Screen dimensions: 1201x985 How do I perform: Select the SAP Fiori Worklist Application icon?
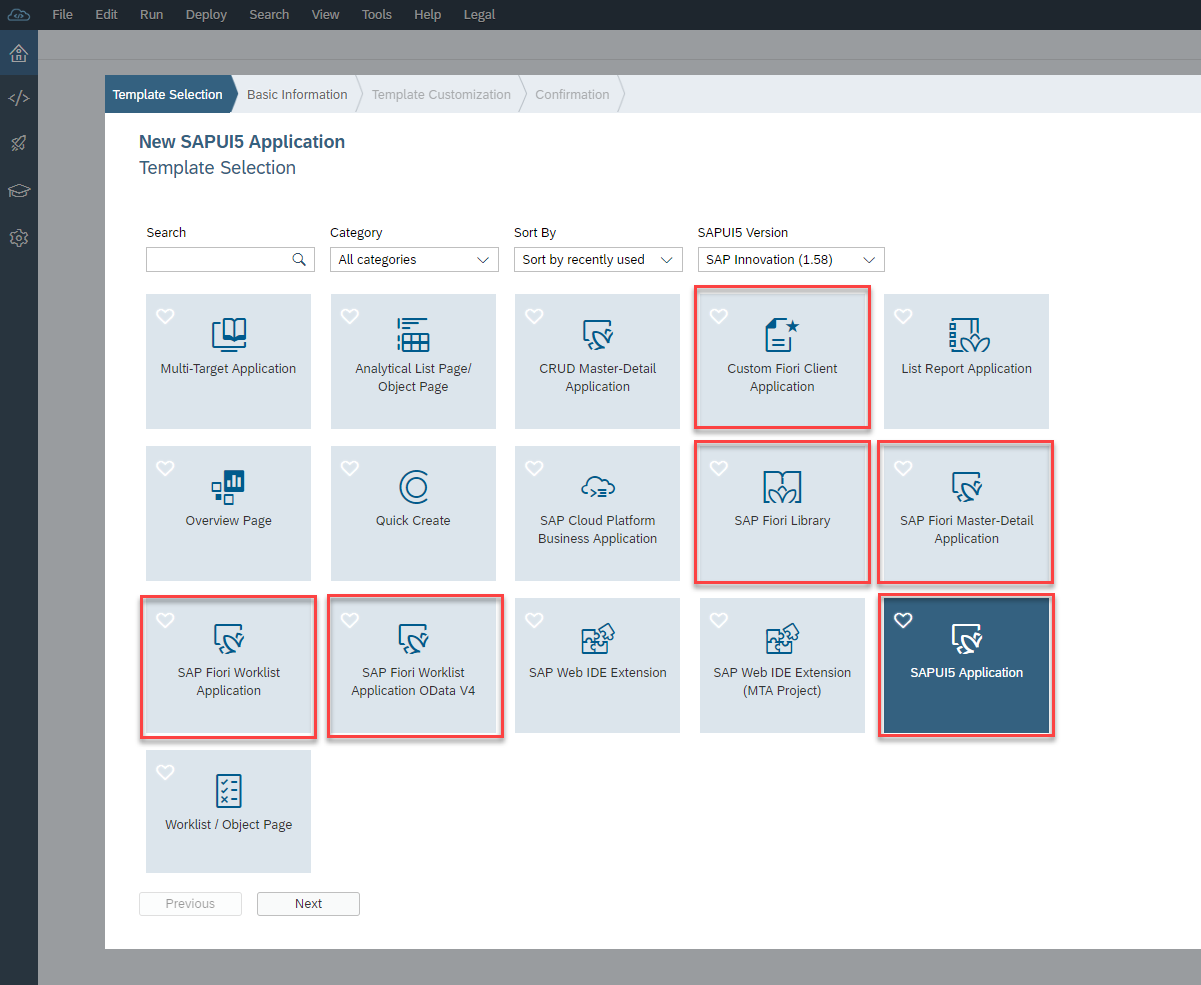pyautogui.click(x=229, y=639)
